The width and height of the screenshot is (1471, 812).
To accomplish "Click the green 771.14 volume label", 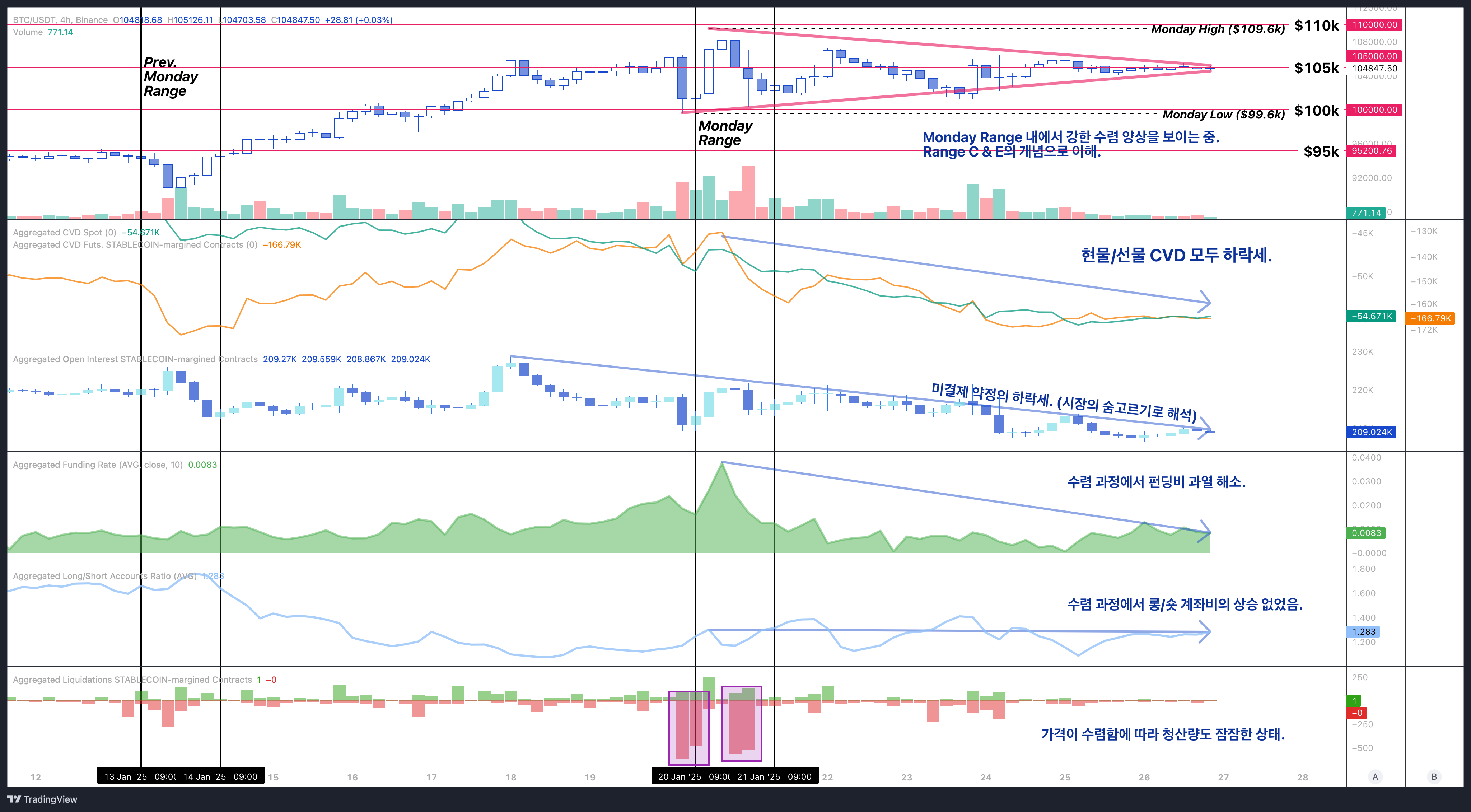I will click(1366, 213).
